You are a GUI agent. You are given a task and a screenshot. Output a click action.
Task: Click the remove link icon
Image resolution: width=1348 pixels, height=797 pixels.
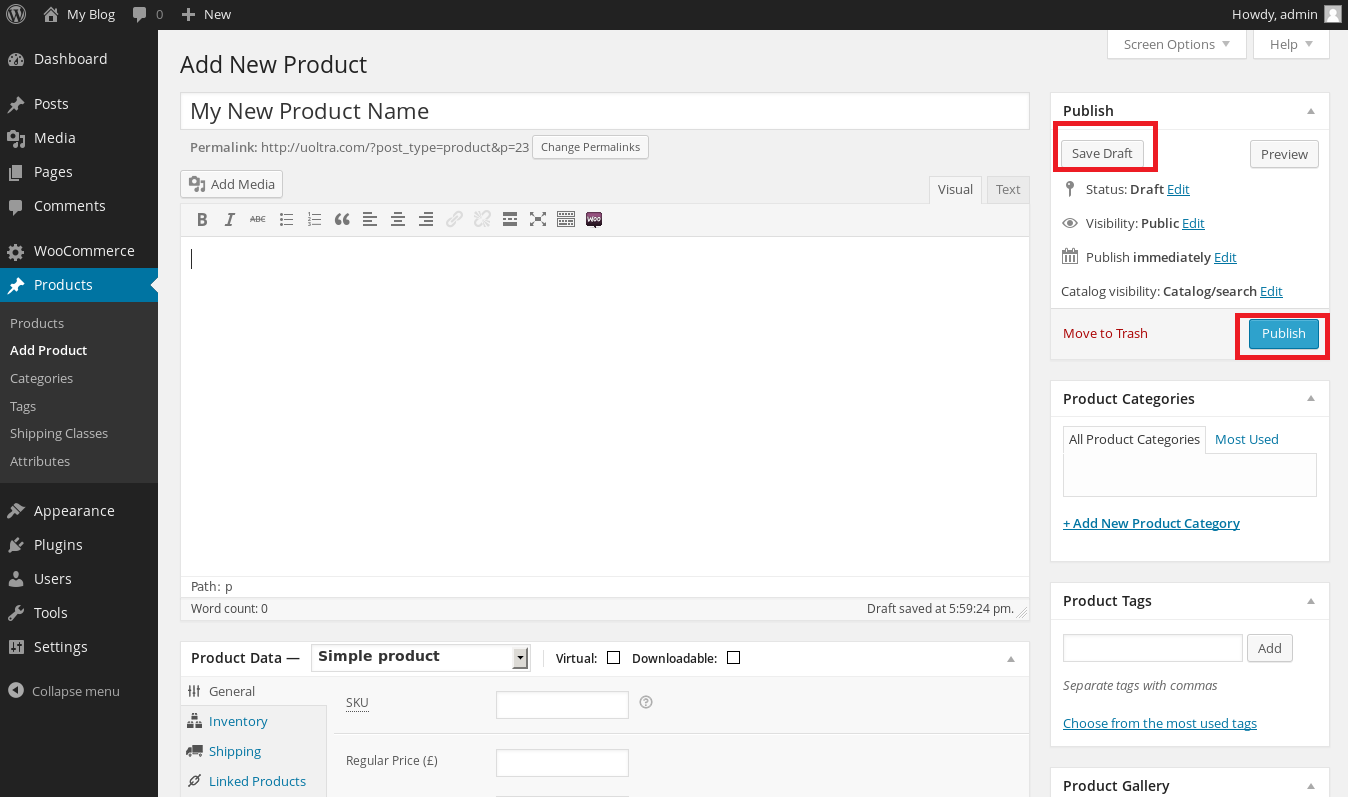tap(482, 219)
